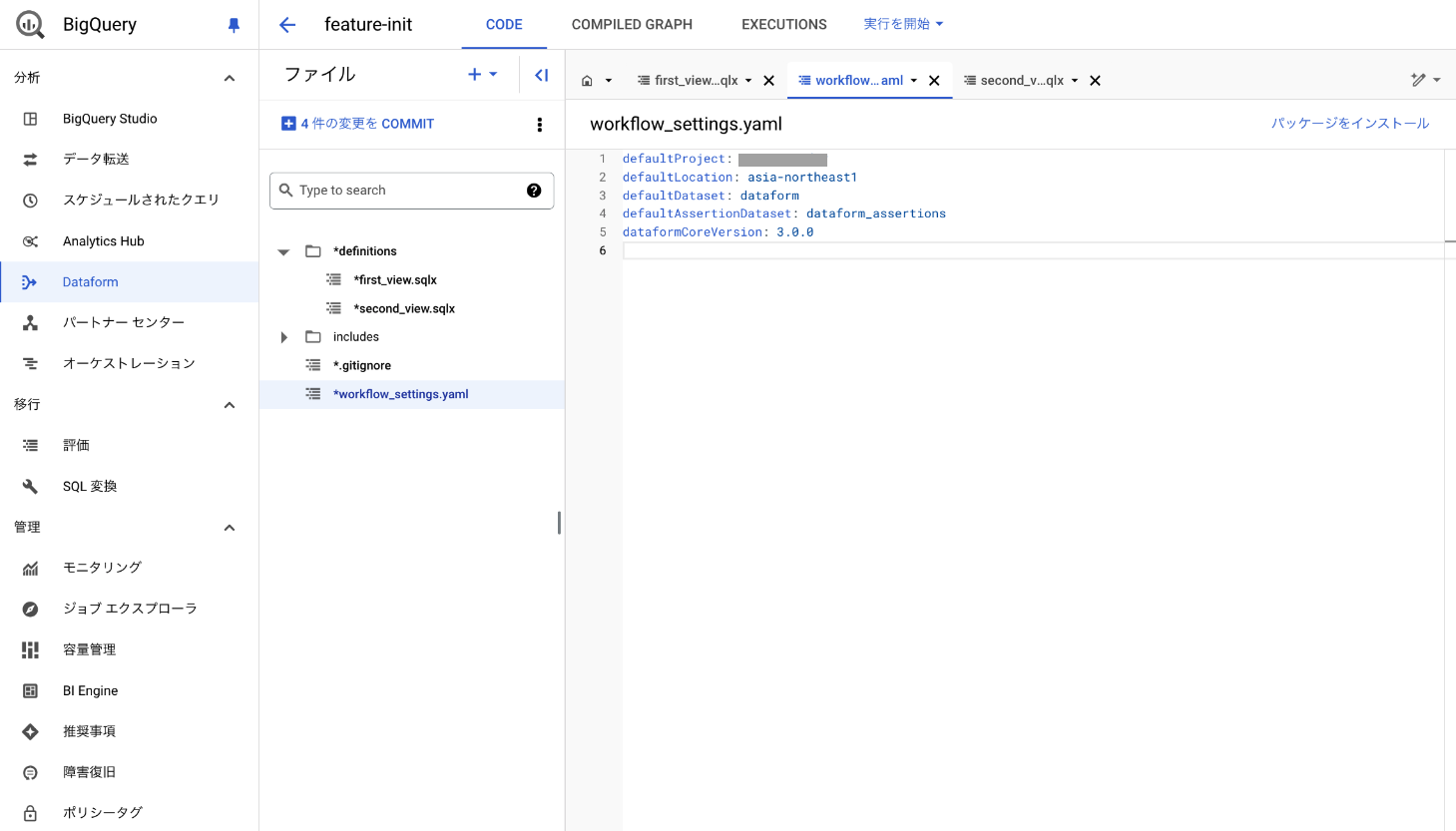The height and width of the screenshot is (831, 1456).
Task: Collapse the files panel
Action: [x=542, y=75]
